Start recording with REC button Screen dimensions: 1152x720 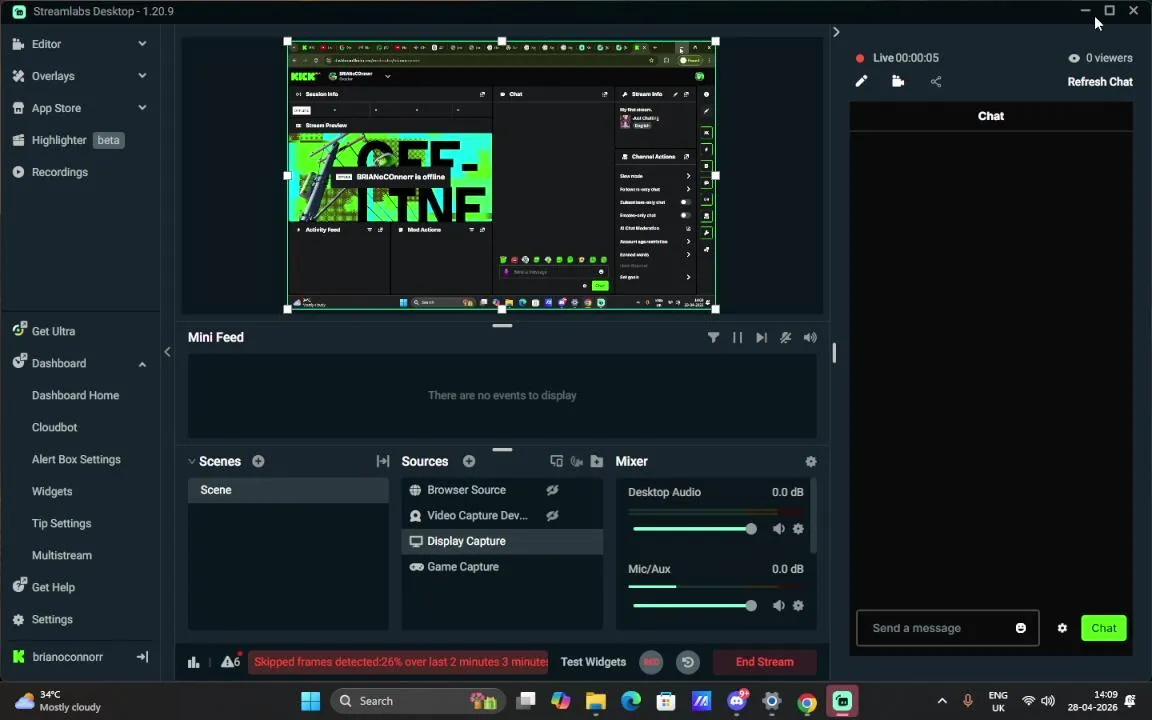[x=651, y=662]
